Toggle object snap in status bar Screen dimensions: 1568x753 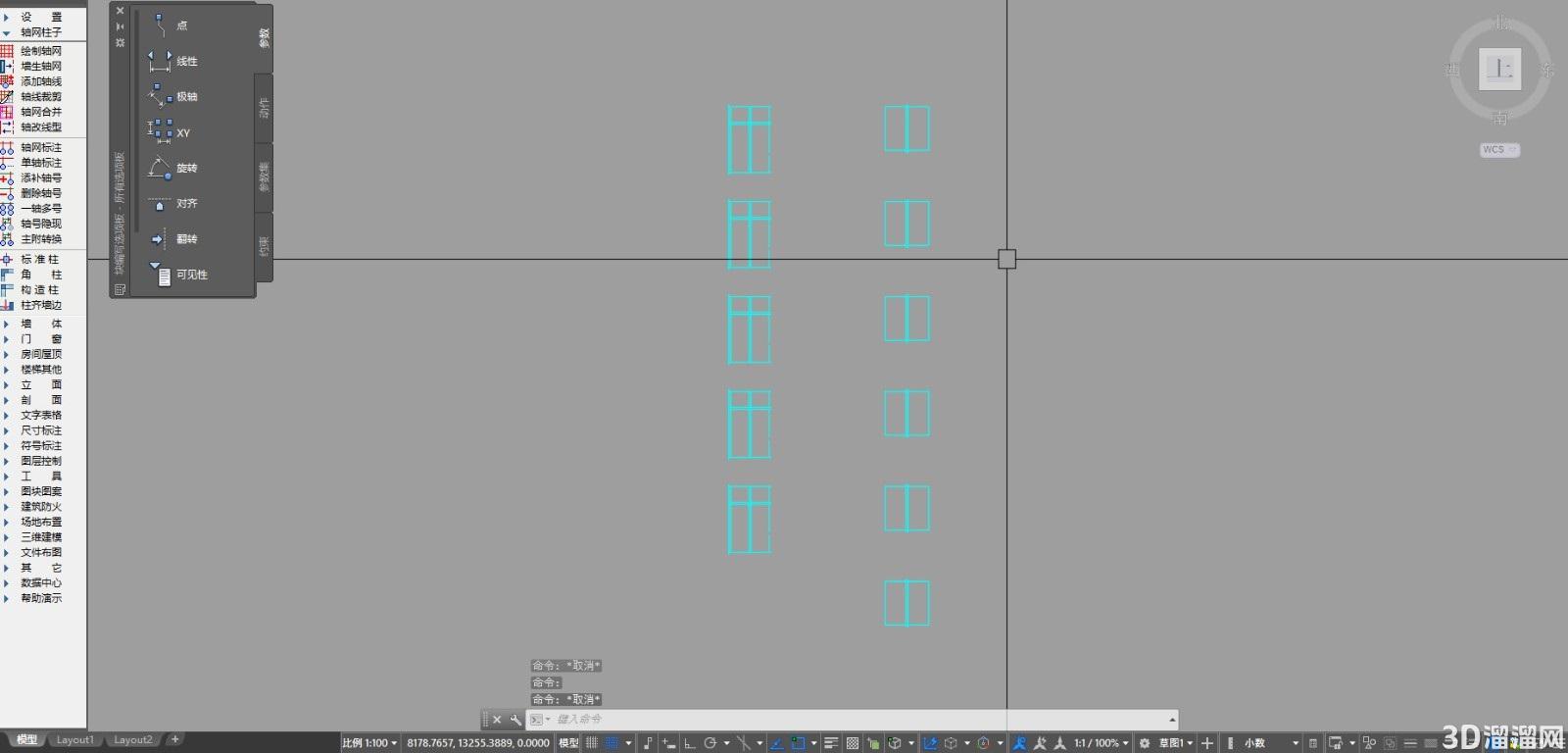pyautogui.click(x=798, y=743)
